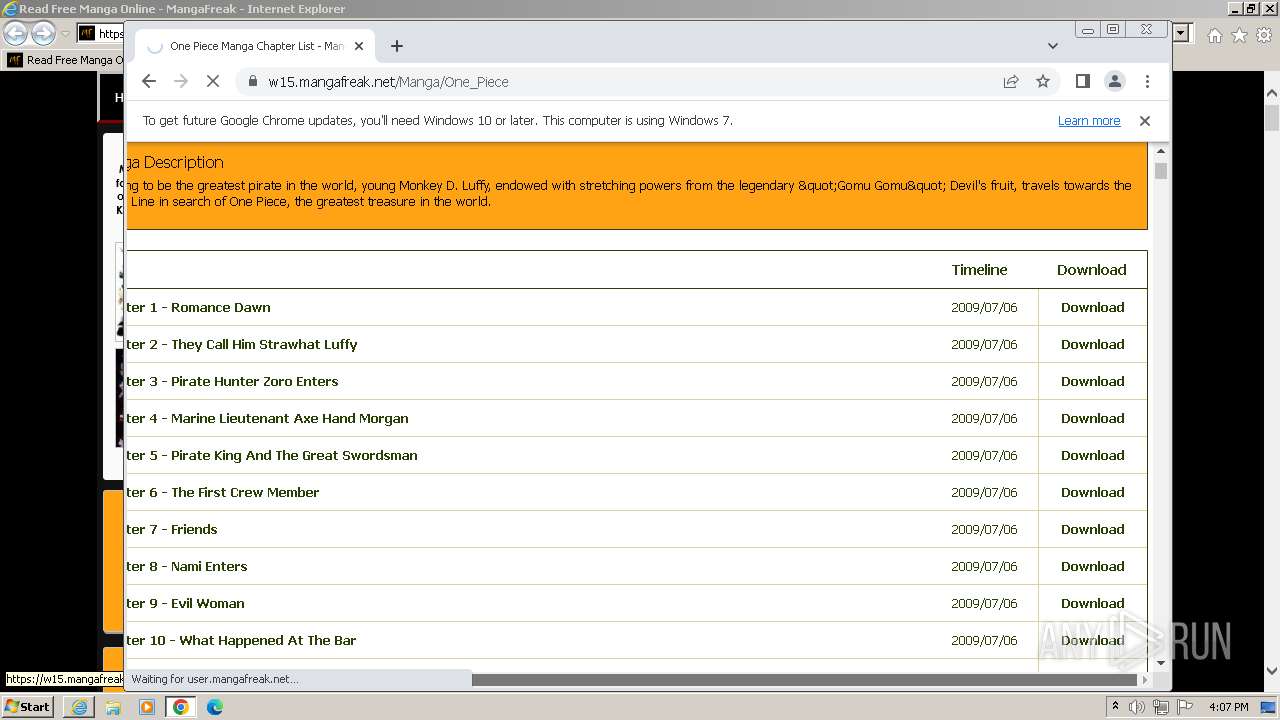Toggle Chrome's side panel icon
Image resolution: width=1280 pixels, height=720 pixels.
click(x=1082, y=81)
